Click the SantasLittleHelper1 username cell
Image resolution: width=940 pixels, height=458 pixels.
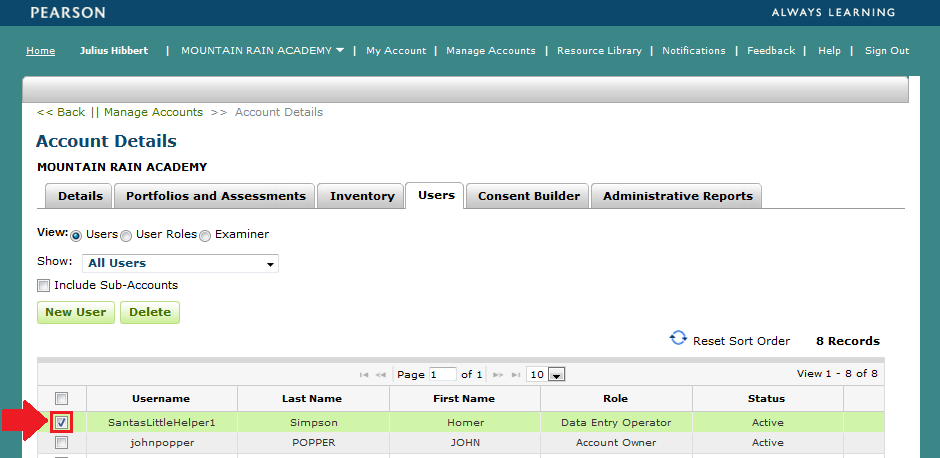[x=161, y=423]
